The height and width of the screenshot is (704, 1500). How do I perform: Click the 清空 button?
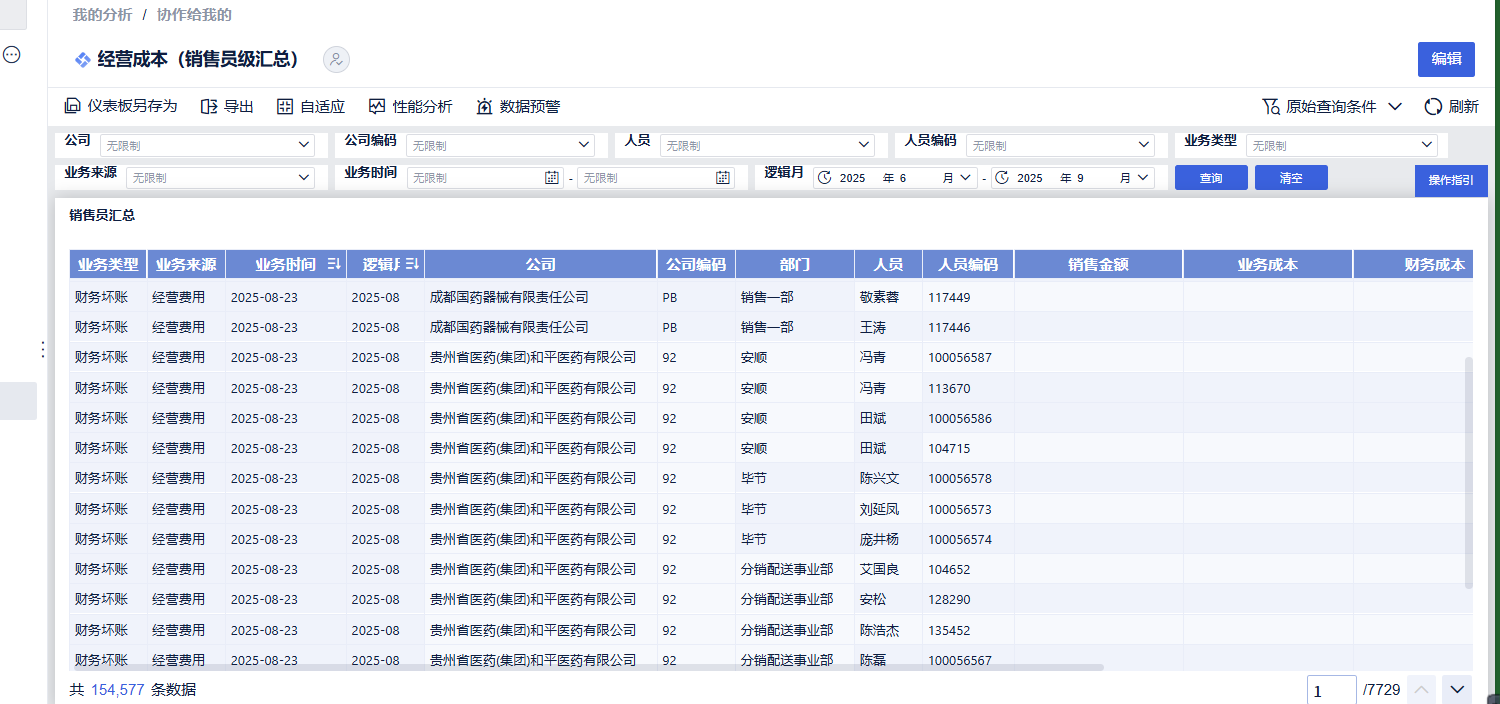(x=1291, y=177)
